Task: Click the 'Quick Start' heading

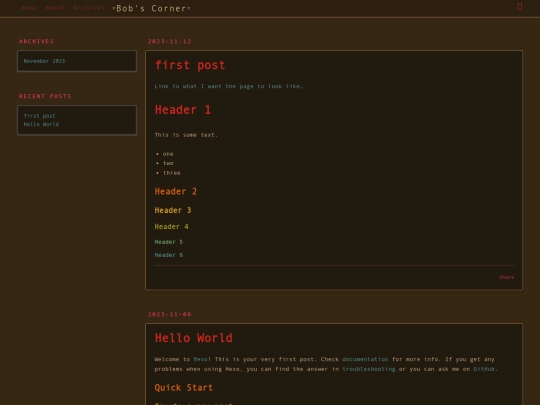Action: tap(184, 387)
